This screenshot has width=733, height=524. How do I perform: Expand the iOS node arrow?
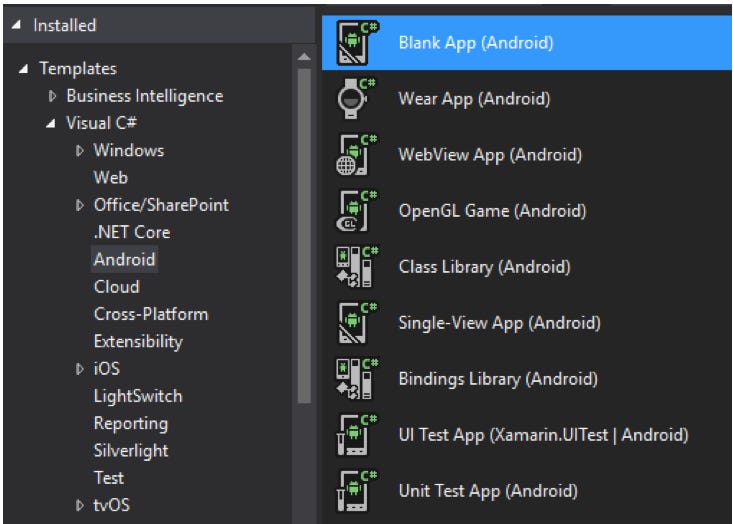coord(80,369)
